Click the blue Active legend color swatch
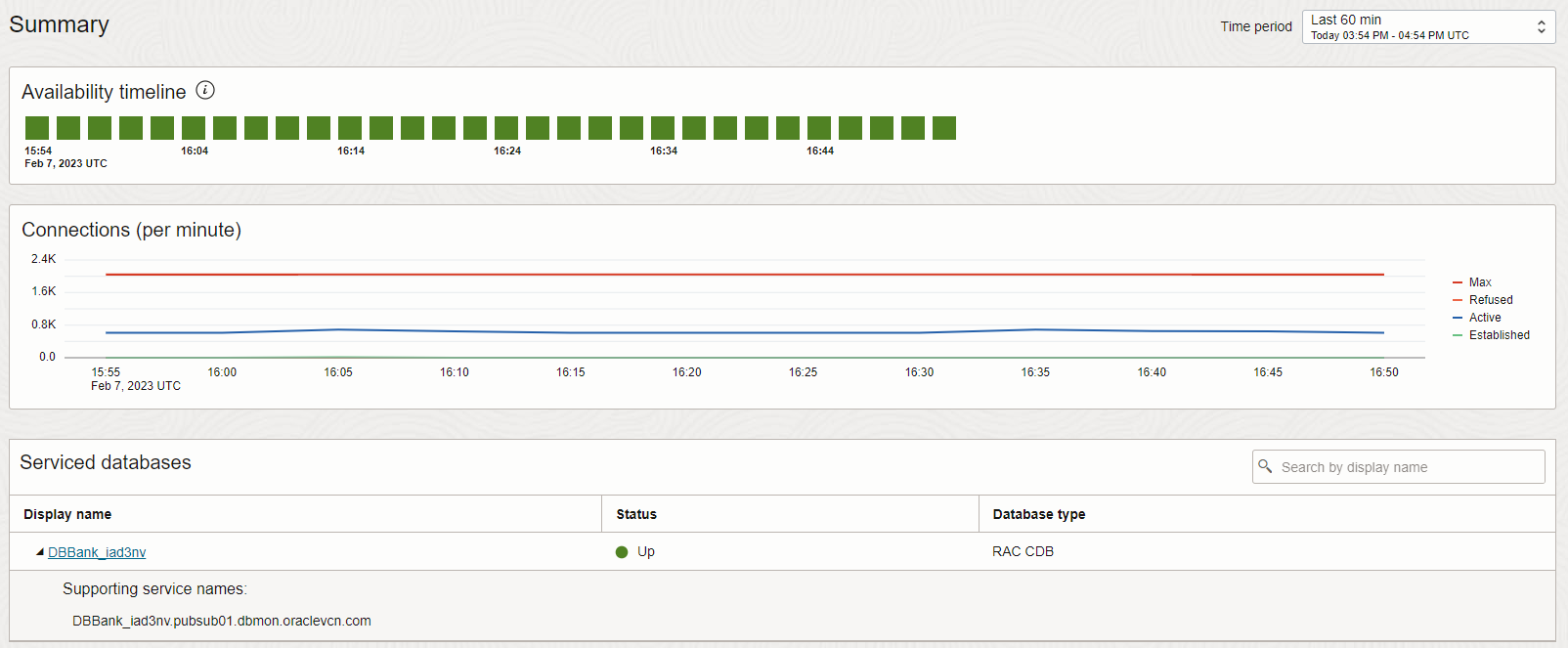Screen dimensions: 1568x648 [x=1458, y=318]
